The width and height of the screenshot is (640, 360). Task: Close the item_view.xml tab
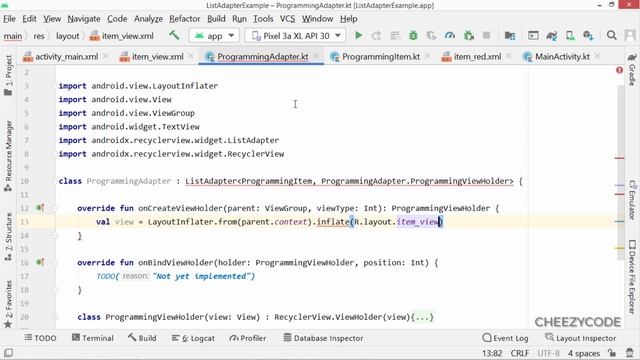pos(191,56)
